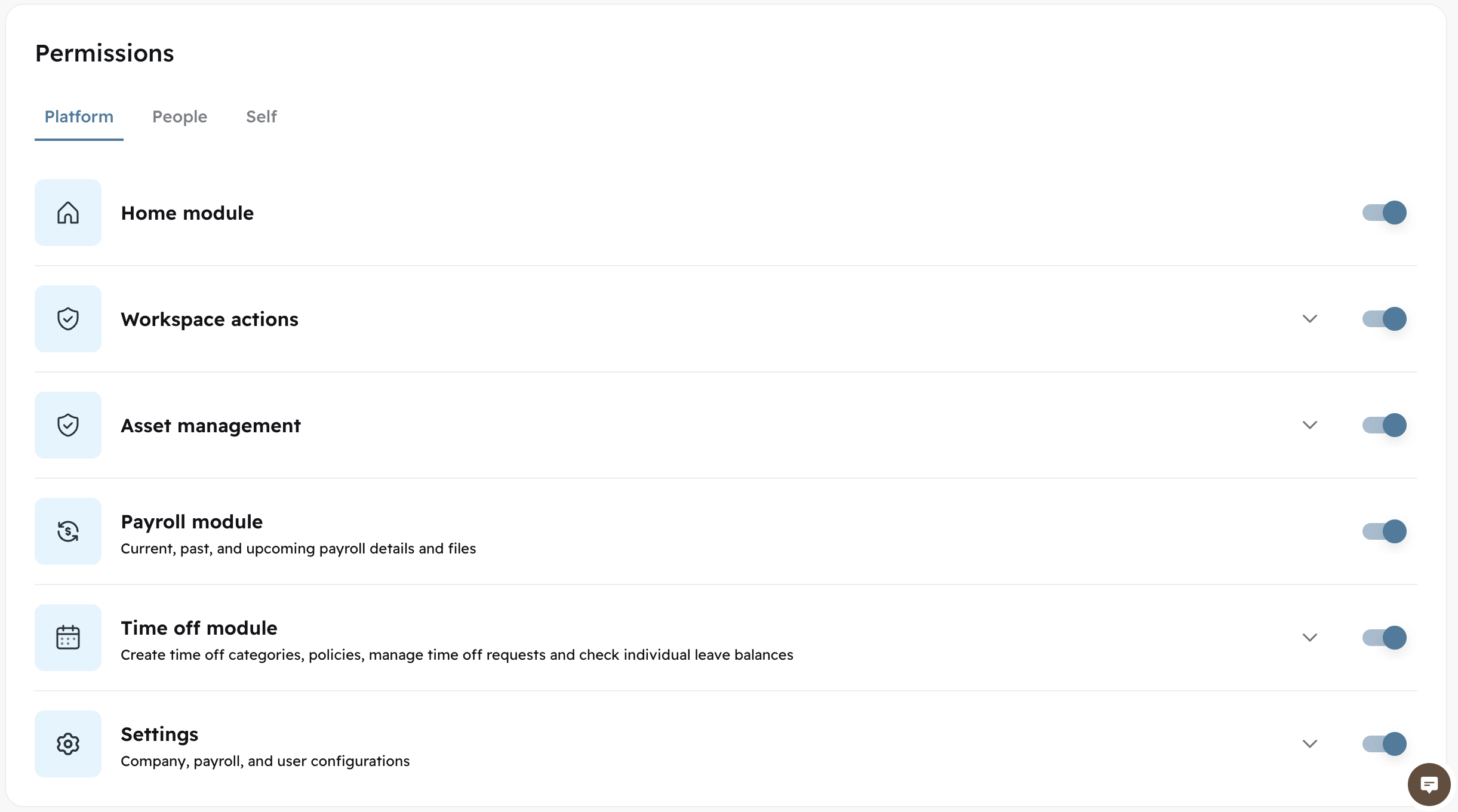This screenshot has height=812, width=1458.
Task: Open the Self tab
Action: (261, 117)
